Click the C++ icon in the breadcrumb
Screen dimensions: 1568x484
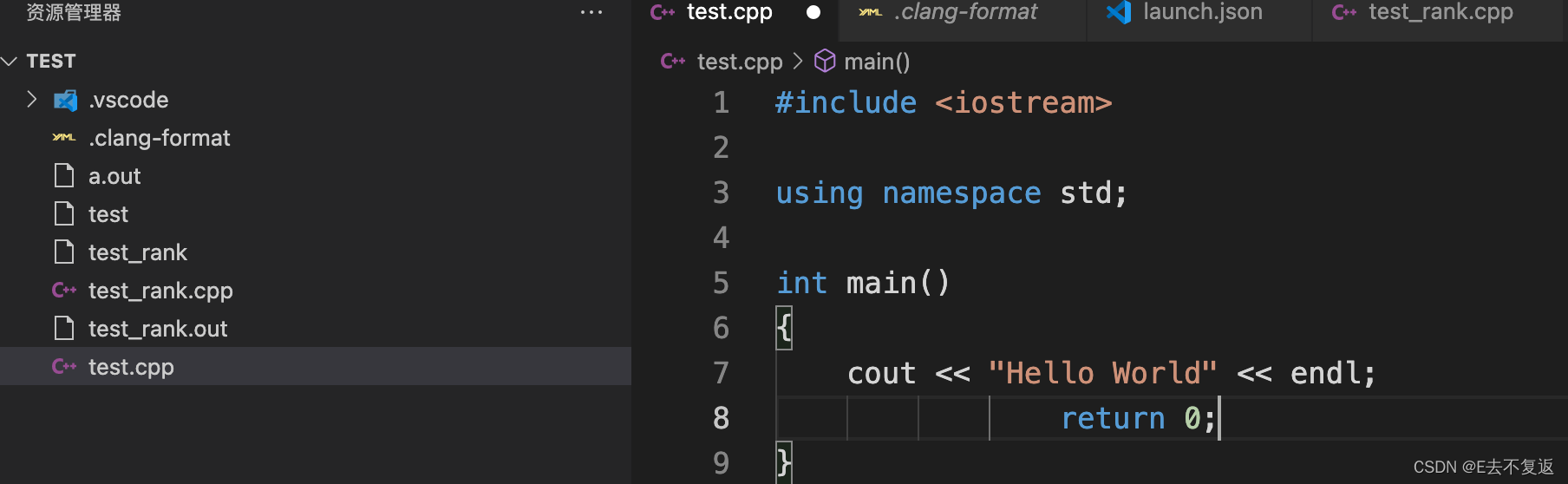click(x=673, y=61)
